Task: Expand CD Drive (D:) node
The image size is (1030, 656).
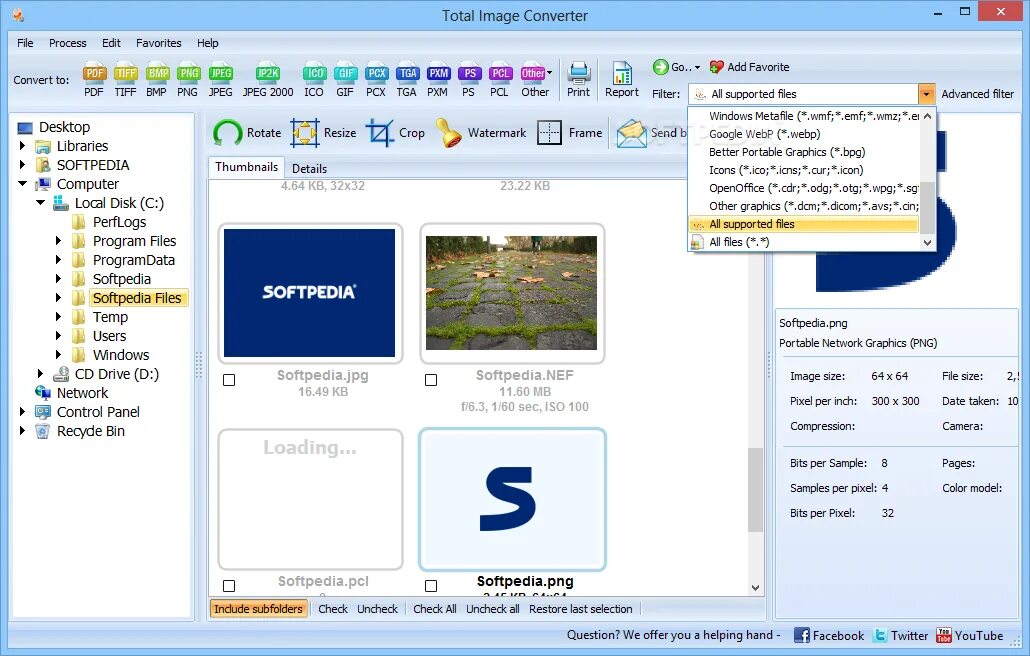Action: [40, 374]
